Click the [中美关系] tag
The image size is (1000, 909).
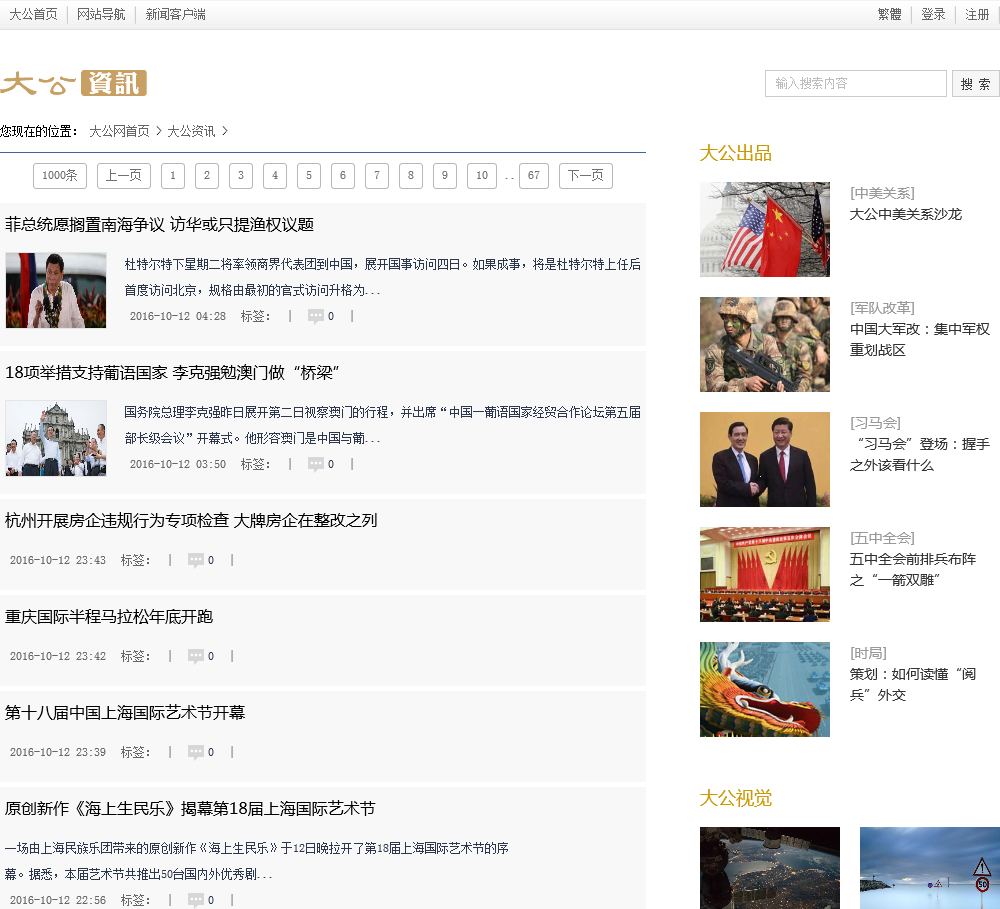(x=882, y=193)
